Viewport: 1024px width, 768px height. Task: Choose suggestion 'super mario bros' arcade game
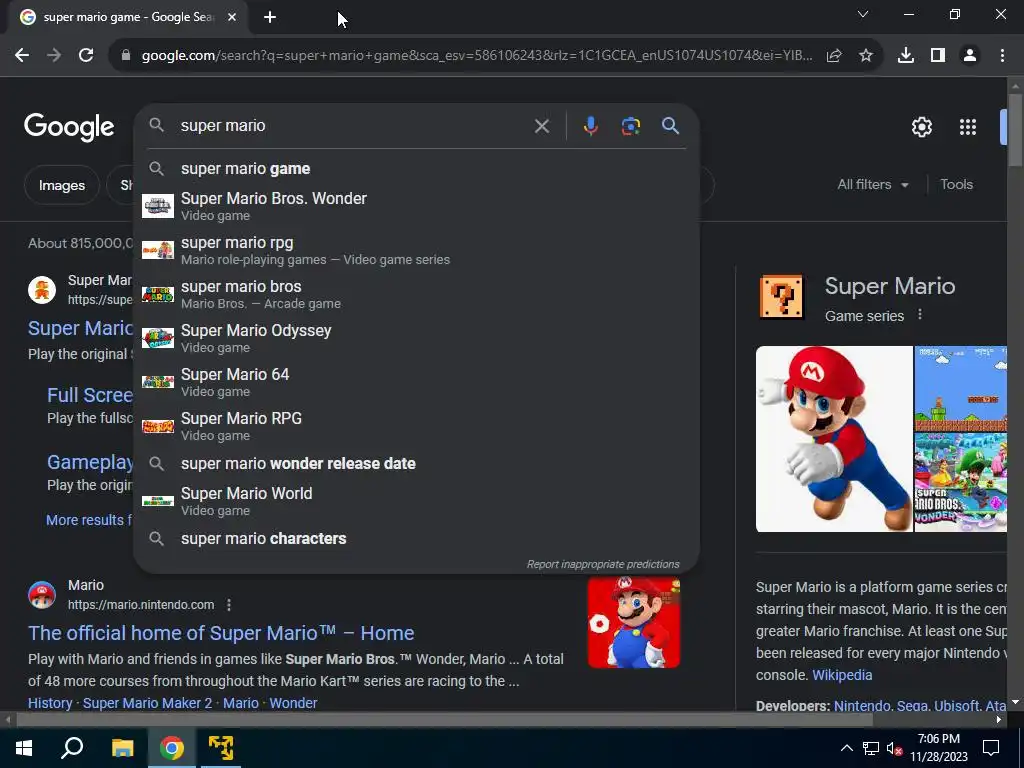(x=416, y=294)
